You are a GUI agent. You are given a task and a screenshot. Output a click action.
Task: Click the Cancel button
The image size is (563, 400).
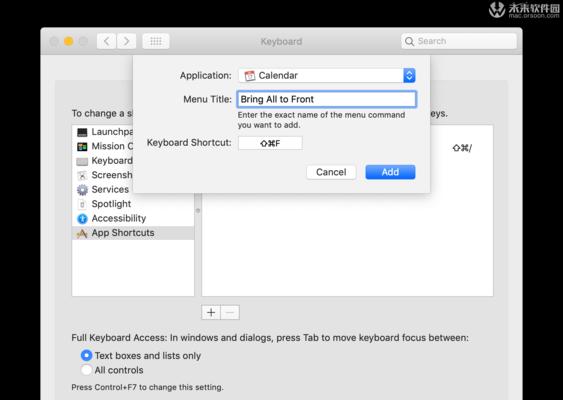pos(331,172)
